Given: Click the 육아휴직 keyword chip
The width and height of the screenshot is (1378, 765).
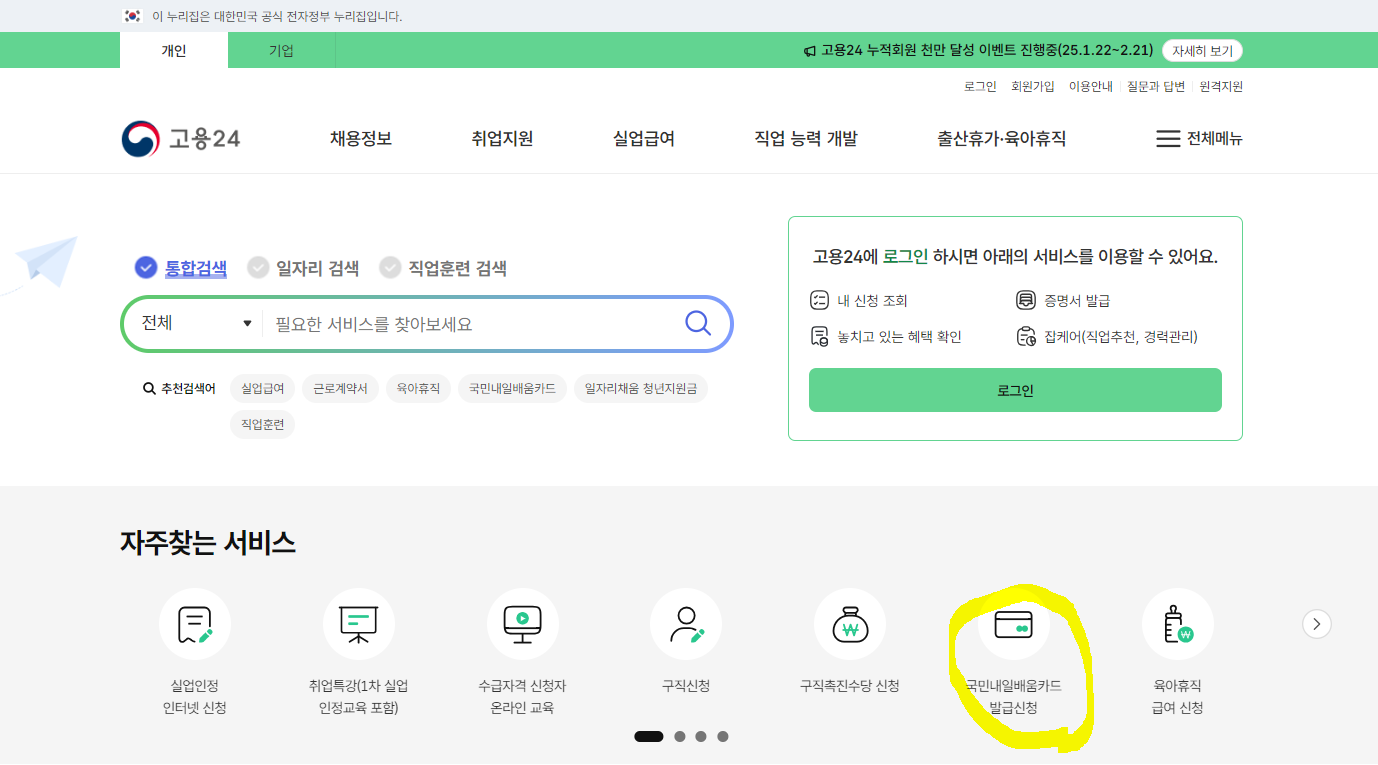Looking at the screenshot, I should click(418, 388).
